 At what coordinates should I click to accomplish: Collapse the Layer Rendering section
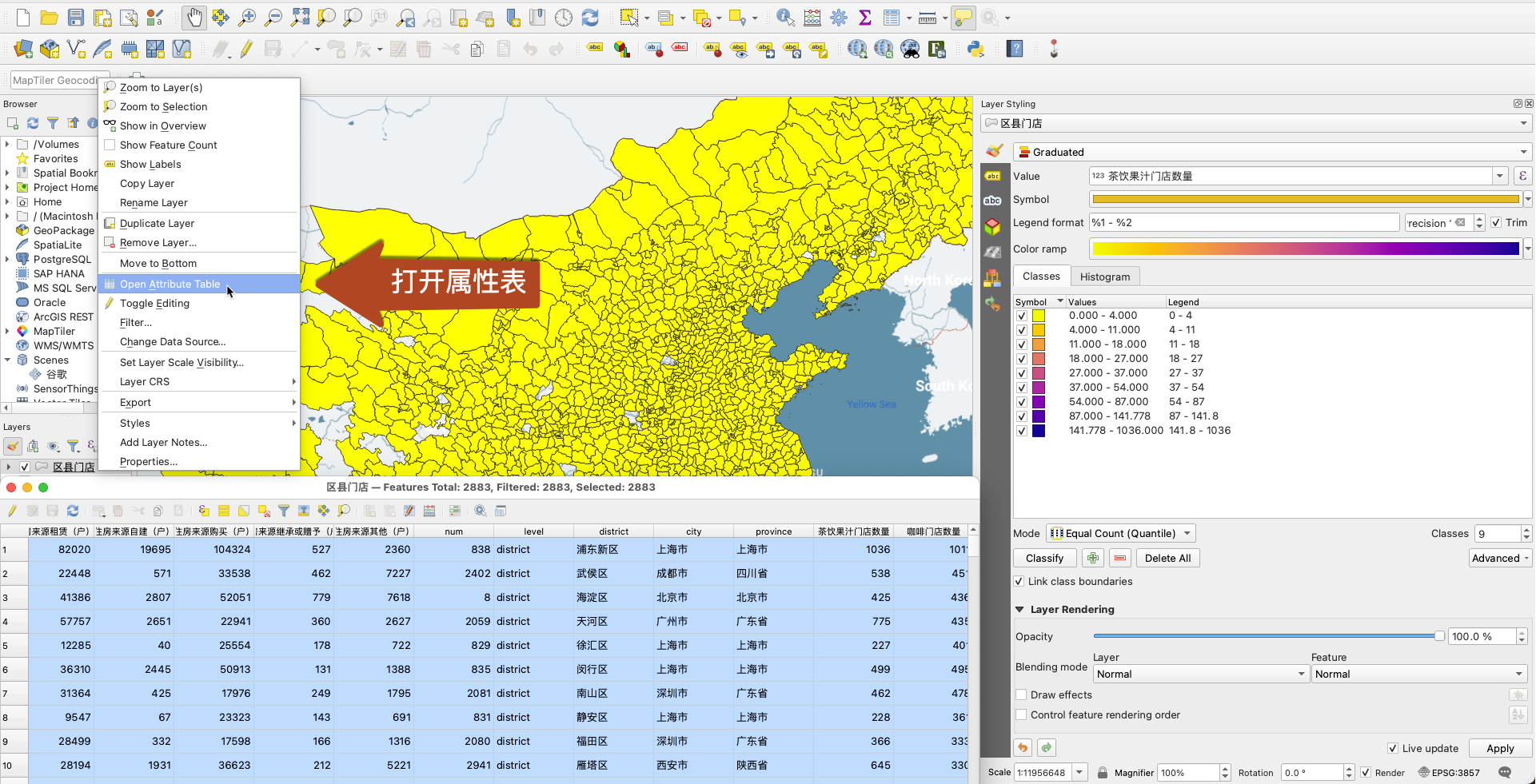tap(1020, 610)
